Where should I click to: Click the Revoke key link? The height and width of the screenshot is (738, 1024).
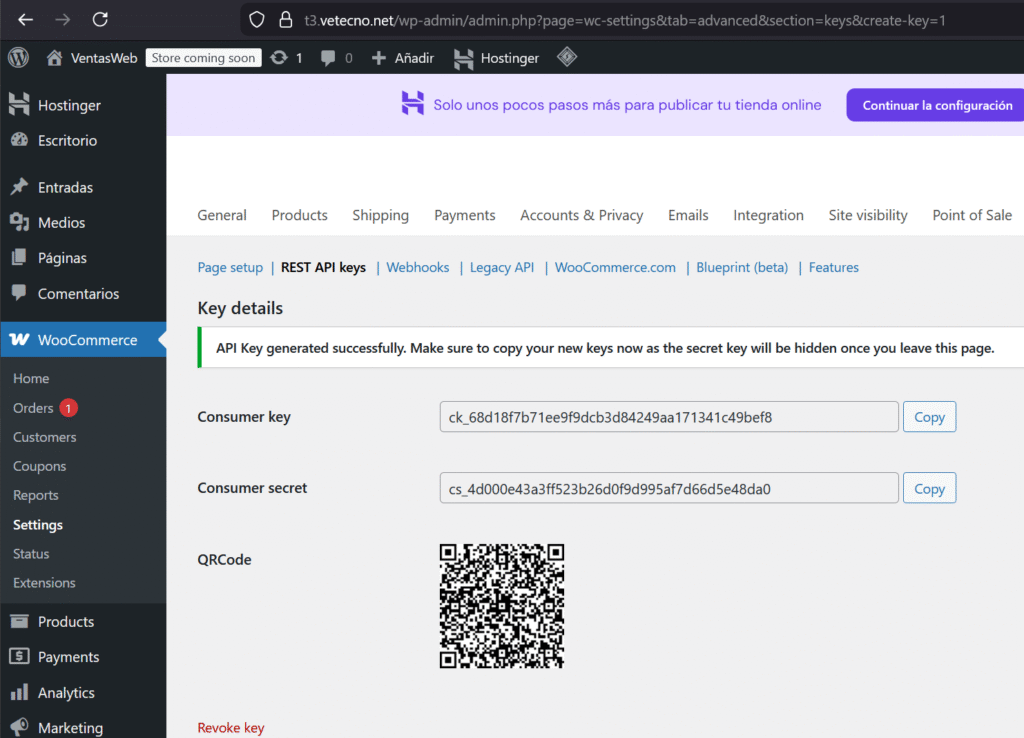point(231,727)
